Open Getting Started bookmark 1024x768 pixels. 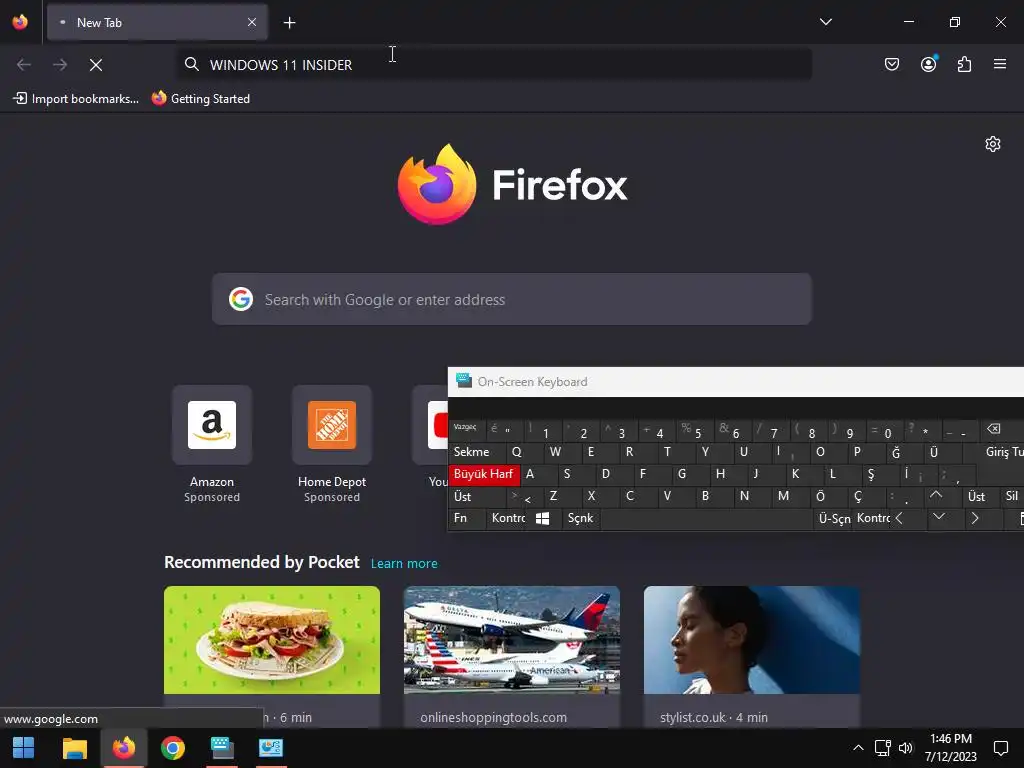[201, 99]
